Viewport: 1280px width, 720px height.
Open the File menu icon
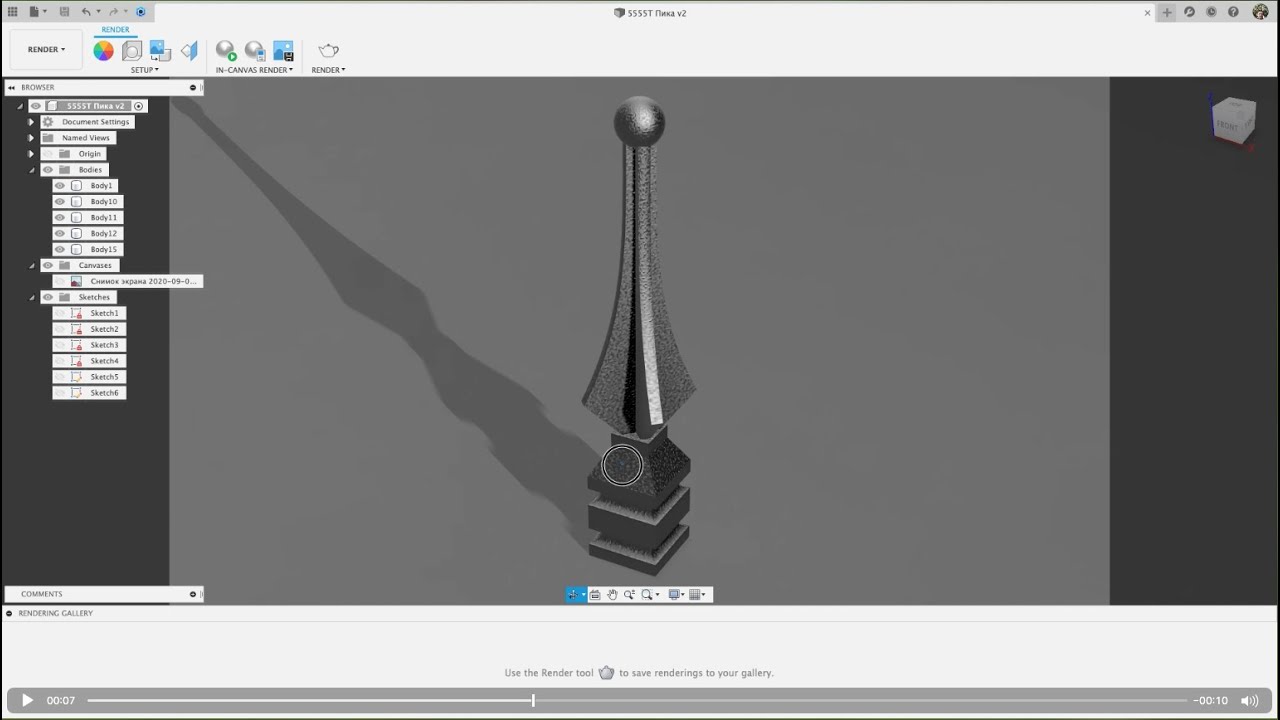[36, 12]
